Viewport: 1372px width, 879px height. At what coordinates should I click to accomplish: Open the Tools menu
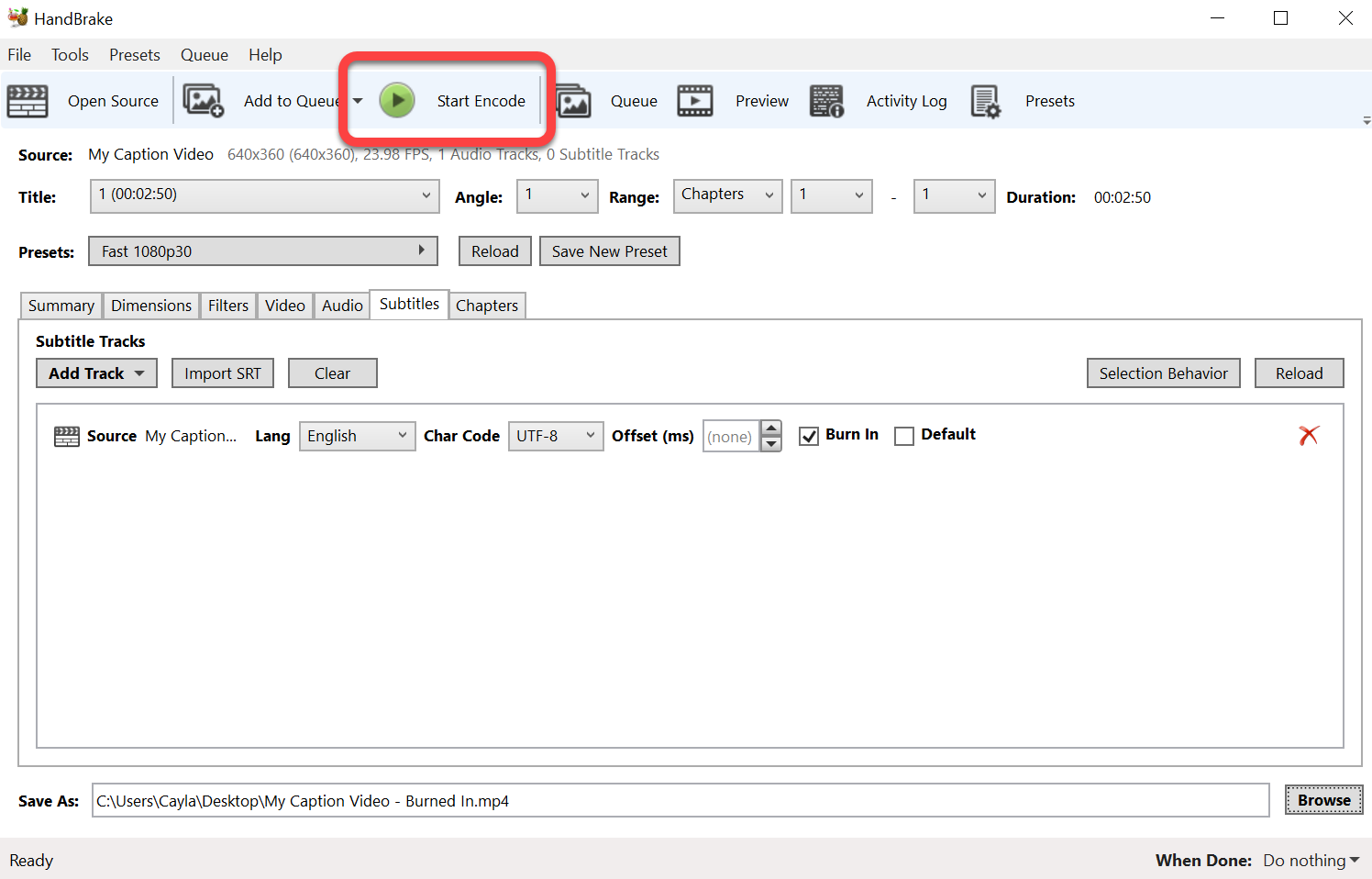coord(70,55)
